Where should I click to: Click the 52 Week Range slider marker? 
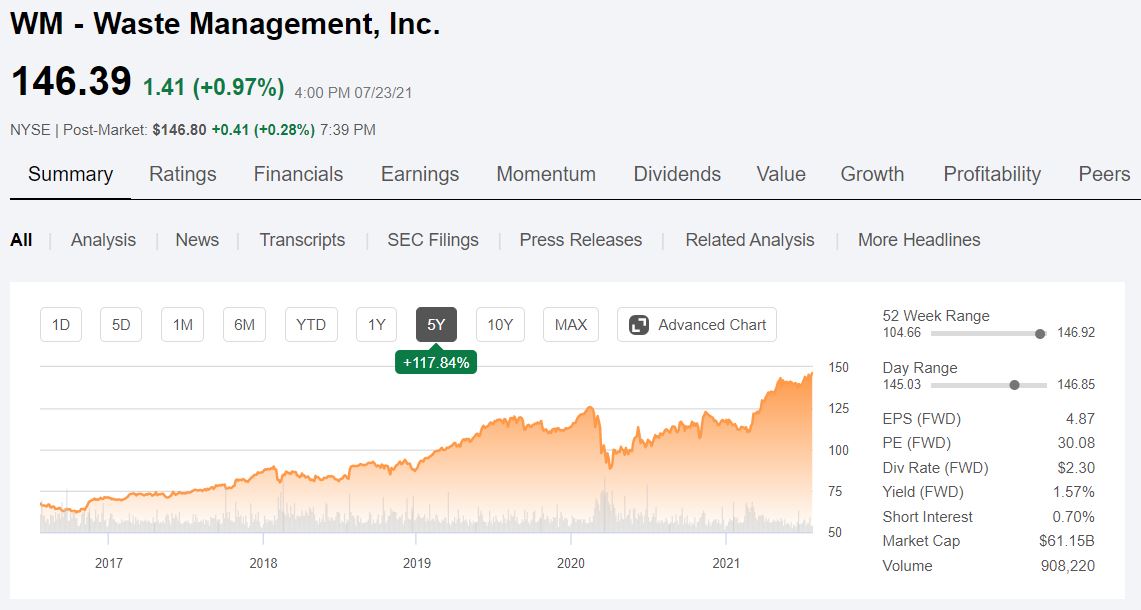[1040, 333]
